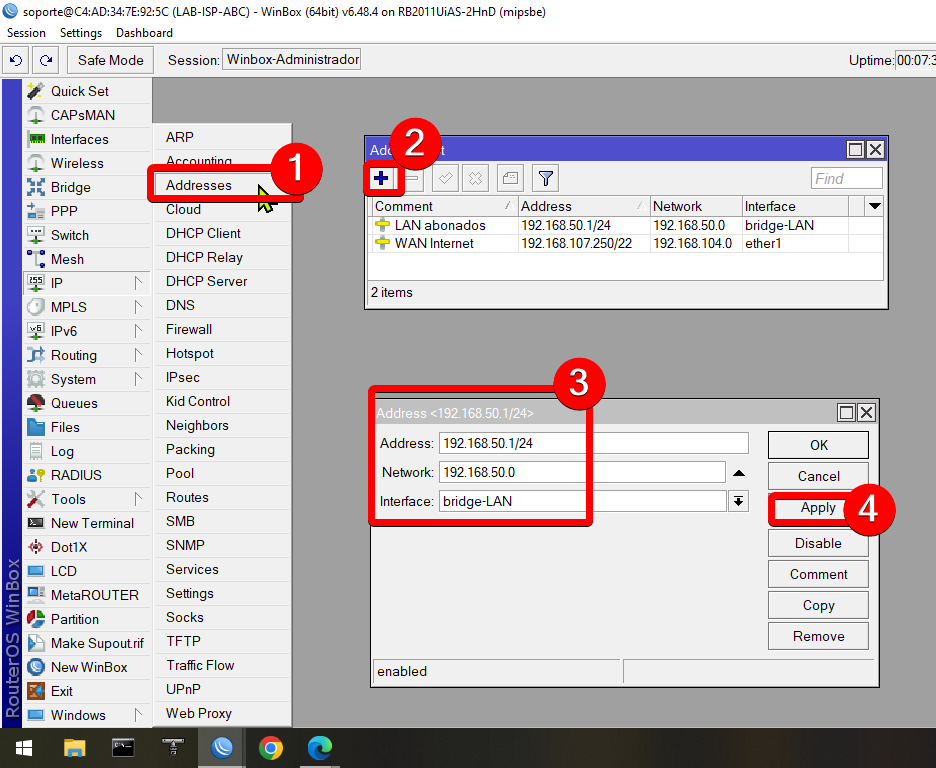Click the Apply button
Image resolution: width=936 pixels, height=768 pixels.
818,508
